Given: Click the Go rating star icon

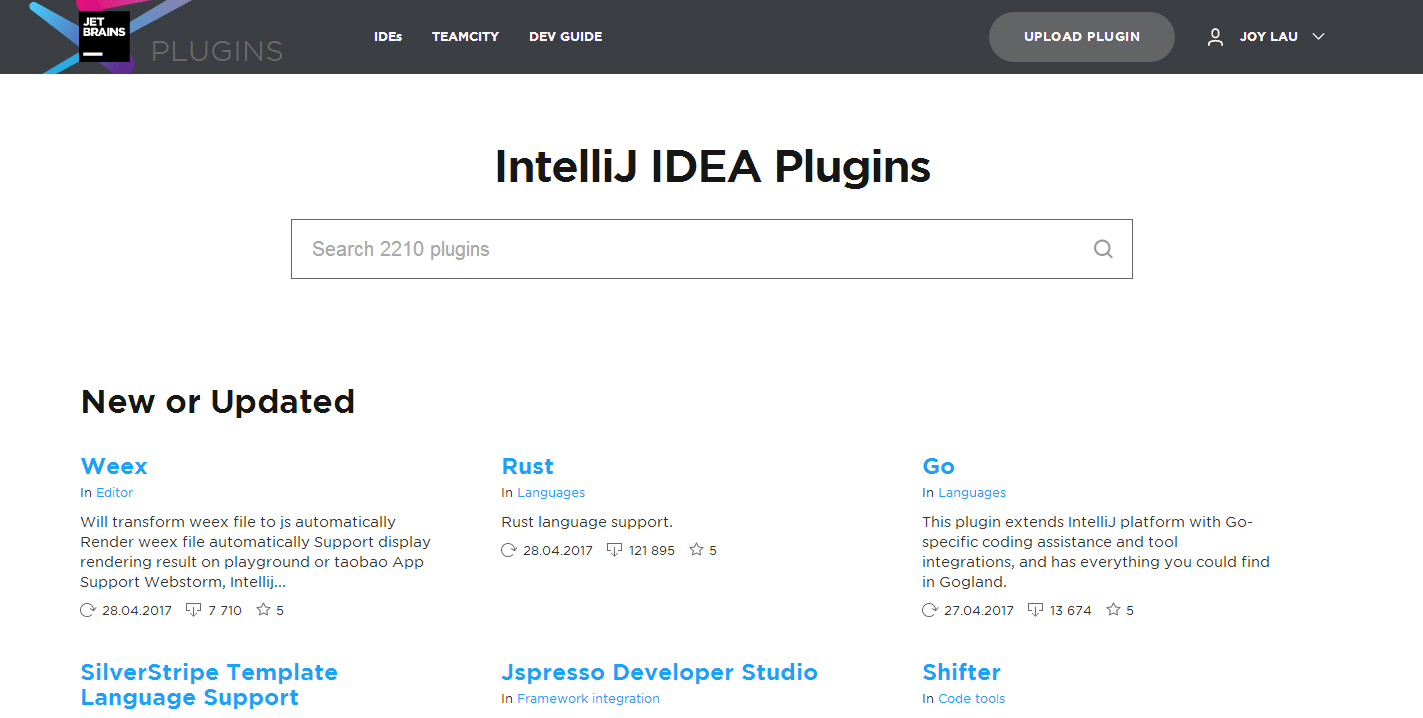Looking at the screenshot, I should click(x=1113, y=610).
